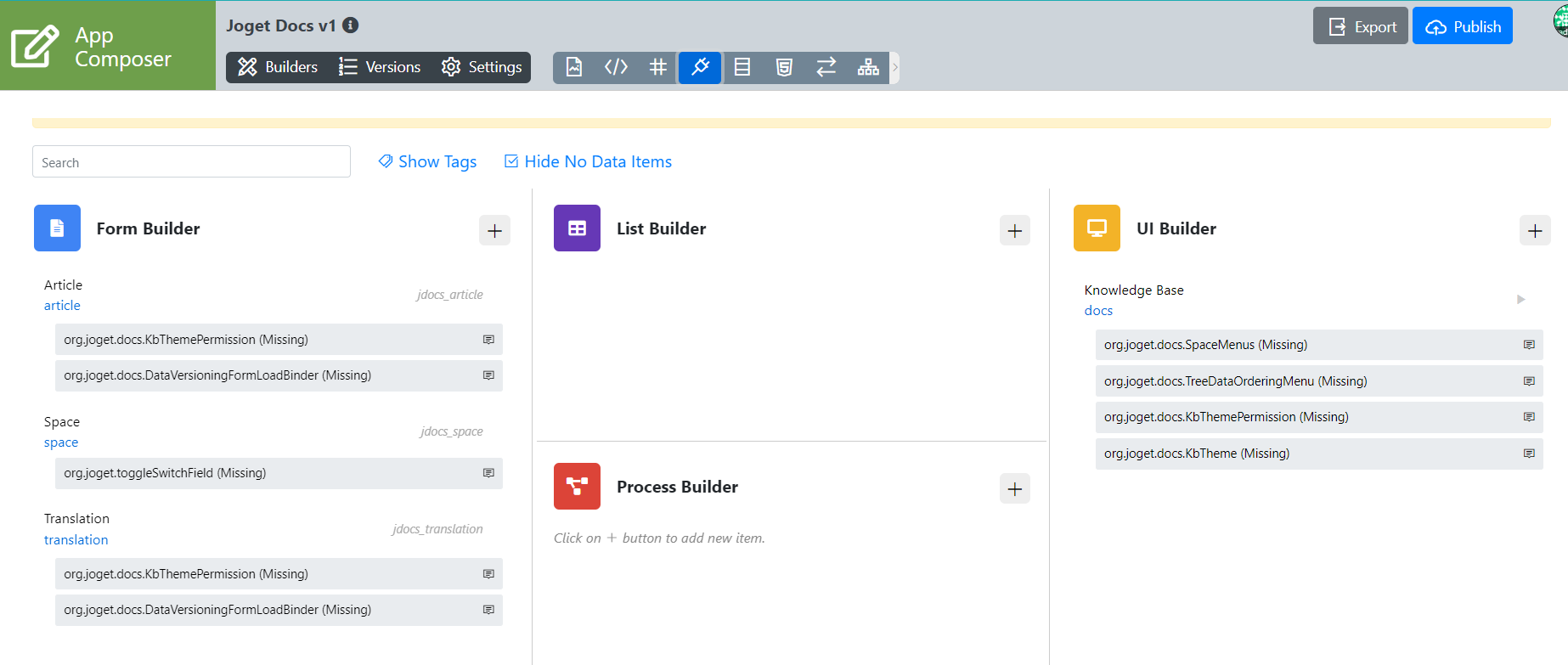Select the hash symbol toolbar icon
Image resolution: width=1568 pixels, height=665 pixels.
pyautogui.click(x=658, y=67)
